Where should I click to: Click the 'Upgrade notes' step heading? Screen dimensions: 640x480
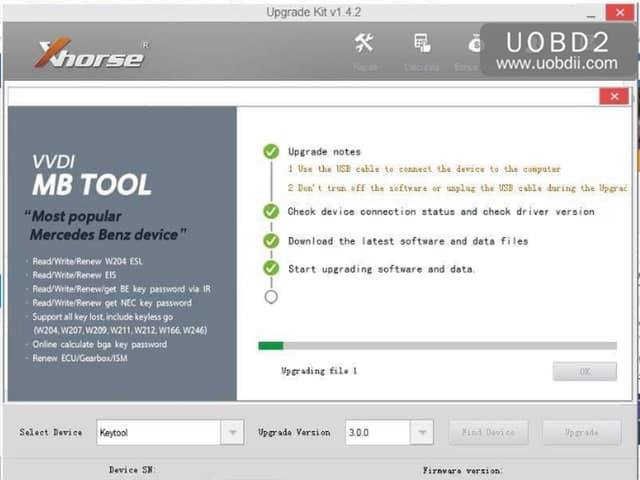pyautogui.click(x=324, y=152)
